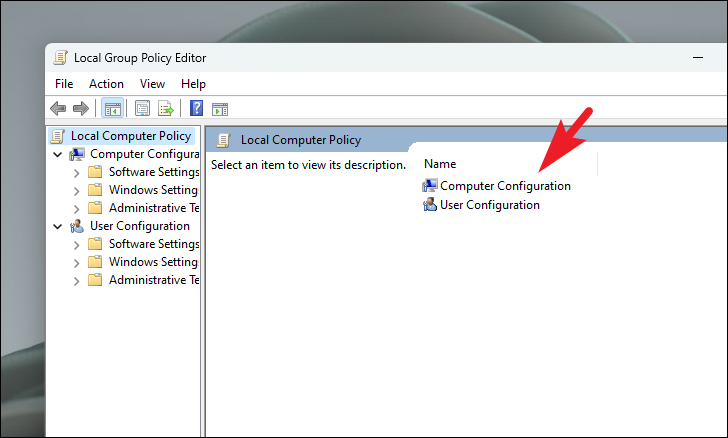Click the Forward arrow toolbar icon
The image size is (728, 438).
(81, 109)
